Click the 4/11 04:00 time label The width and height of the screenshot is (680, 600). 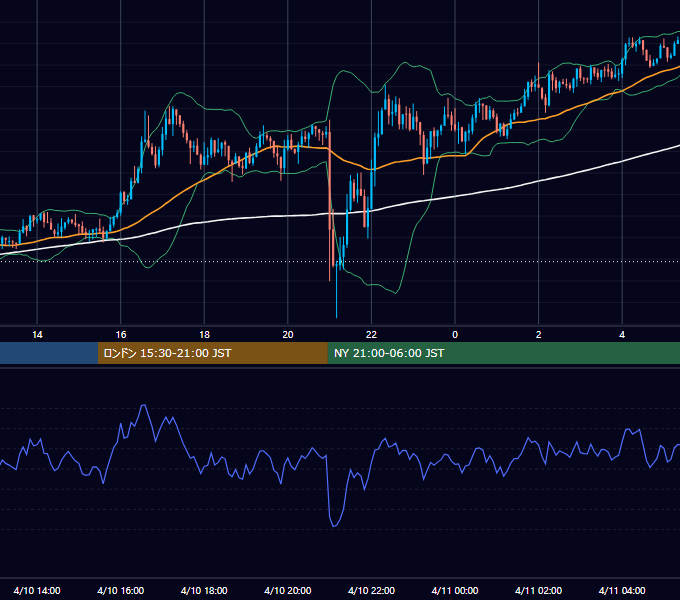(622, 590)
